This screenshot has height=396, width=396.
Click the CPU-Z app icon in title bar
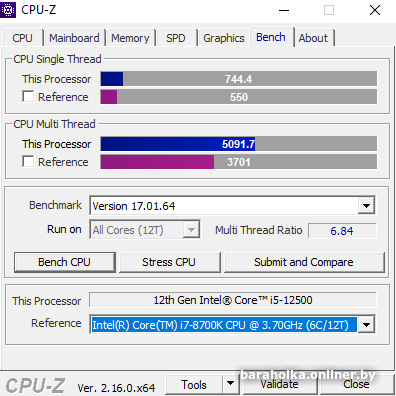[8, 10]
